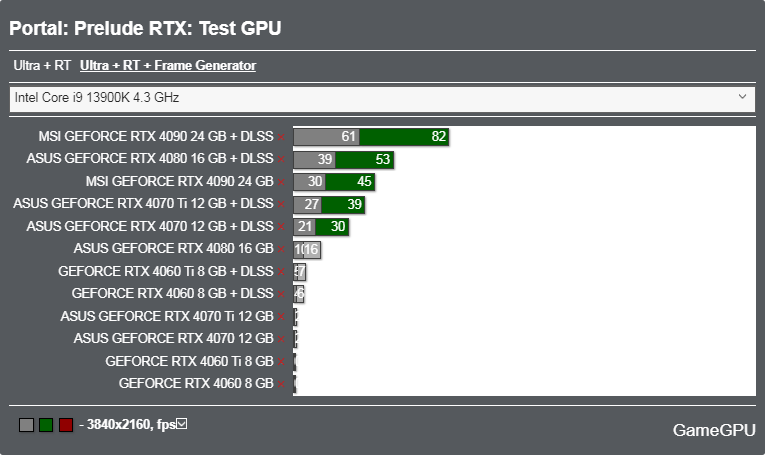Remove ASUS GEFORCE RTX 4080 16 GB row without DLSS
This screenshot has height=455, width=765.
(281, 250)
